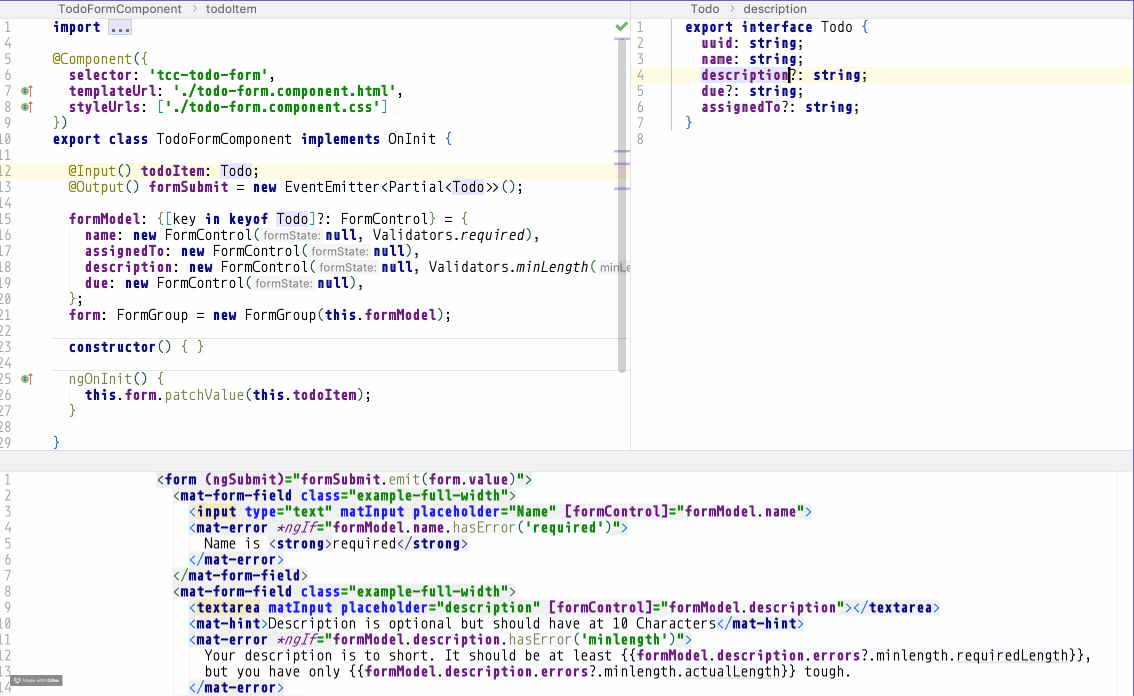Select TodoFormComponent in the breadcrumb bar
This screenshot has height=696, width=1134.
[120, 9]
